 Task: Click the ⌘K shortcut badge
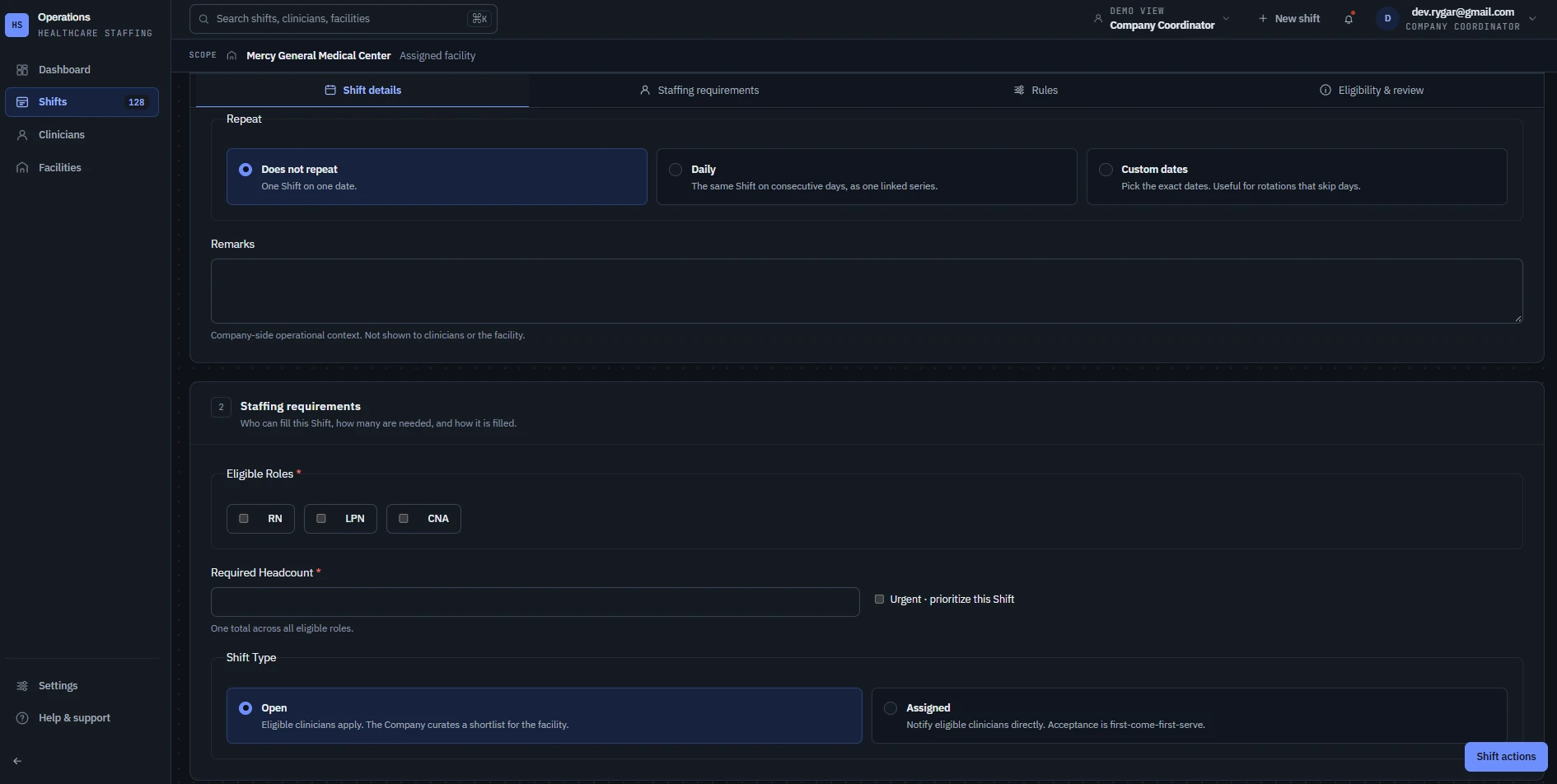[479, 19]
